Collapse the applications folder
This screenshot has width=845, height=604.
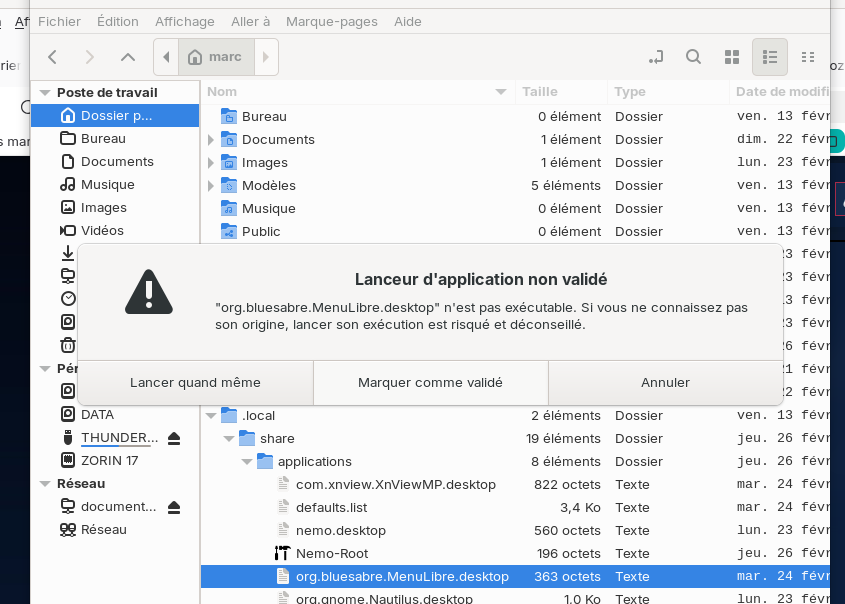[x=247, y=462]
